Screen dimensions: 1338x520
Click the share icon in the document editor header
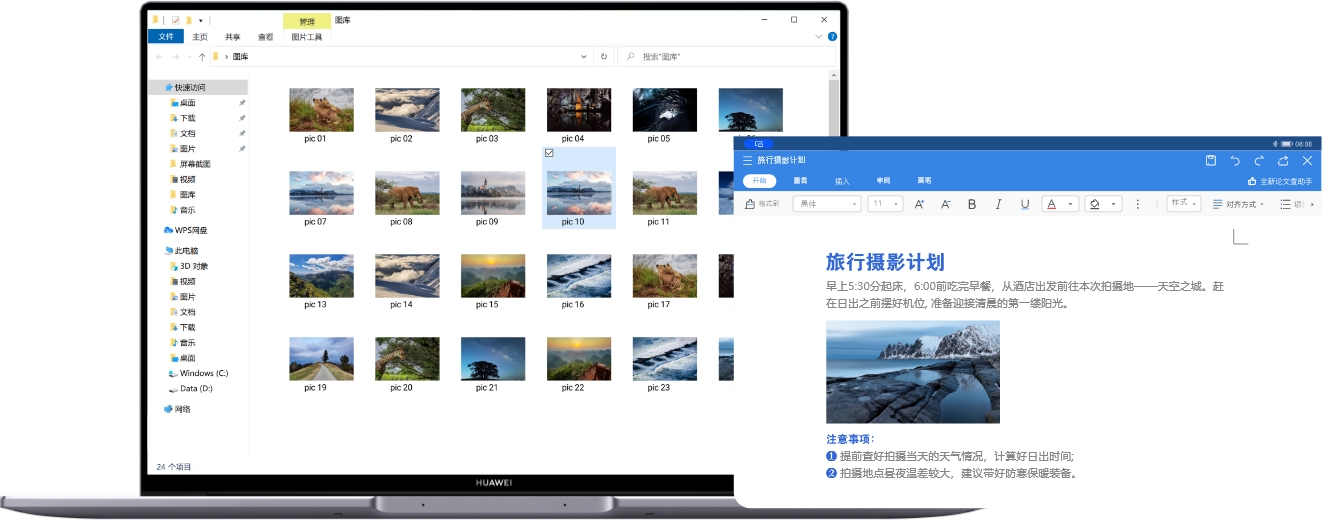tap(1283, 160)
